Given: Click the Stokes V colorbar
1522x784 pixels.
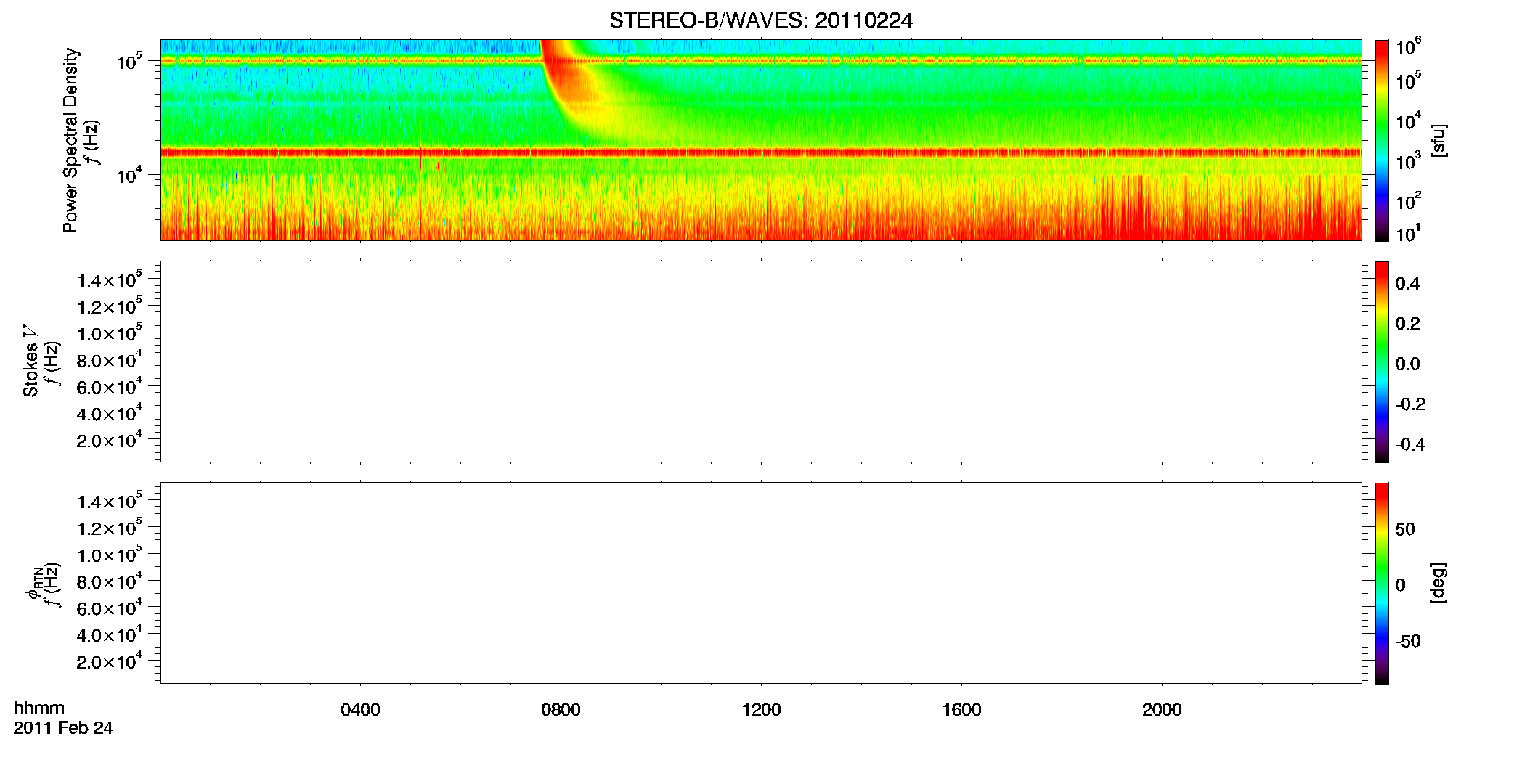Looking at the screenshot, I should pyautogui.click(x=1382, y=362).
